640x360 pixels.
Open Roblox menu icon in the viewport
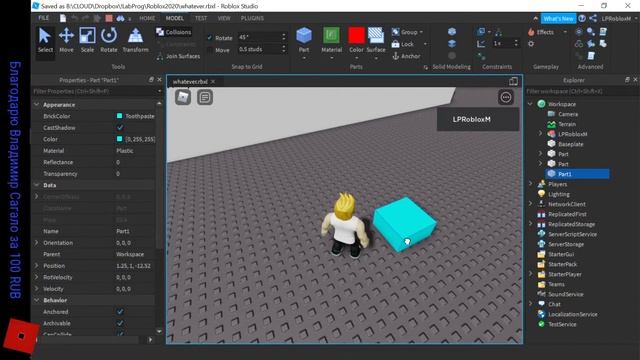coord(183,97)
